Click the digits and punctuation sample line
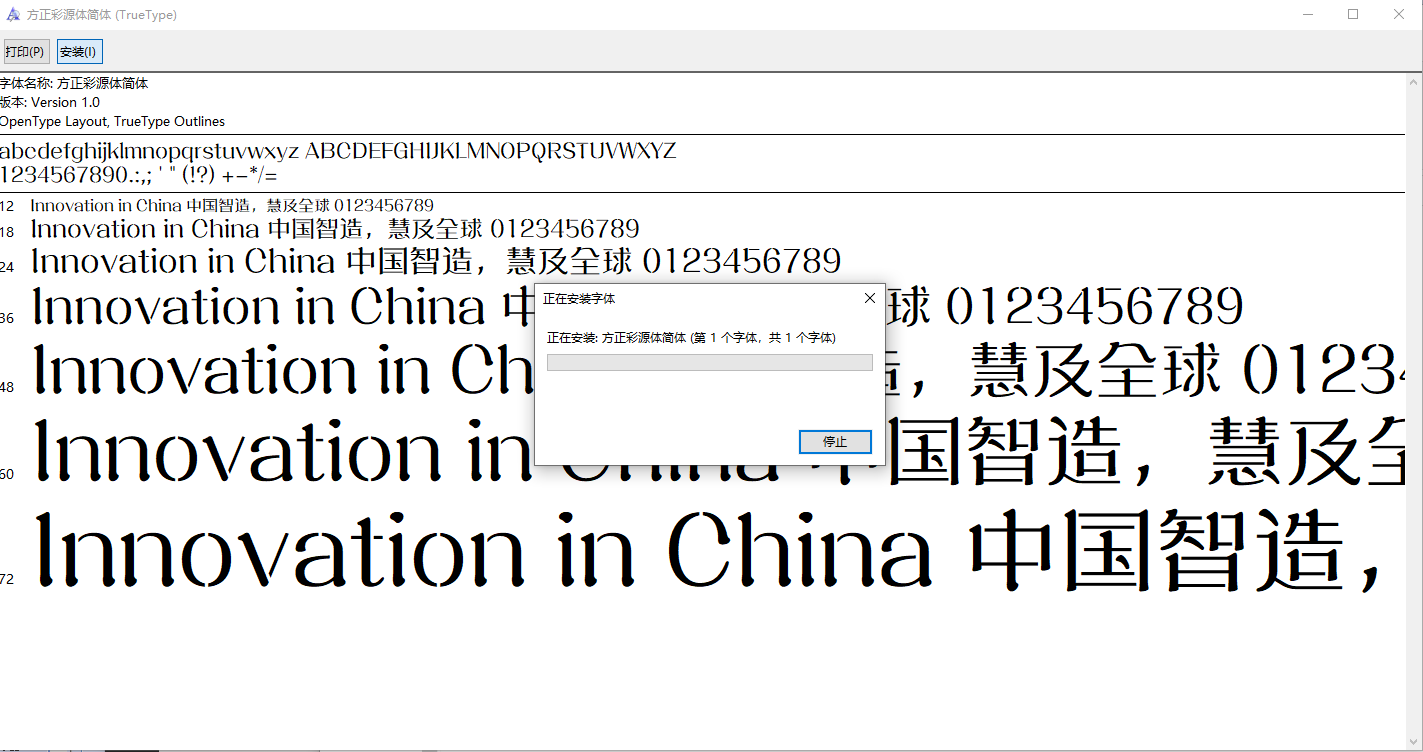This screenshot has width=1423, height=752. pos(139,174)
